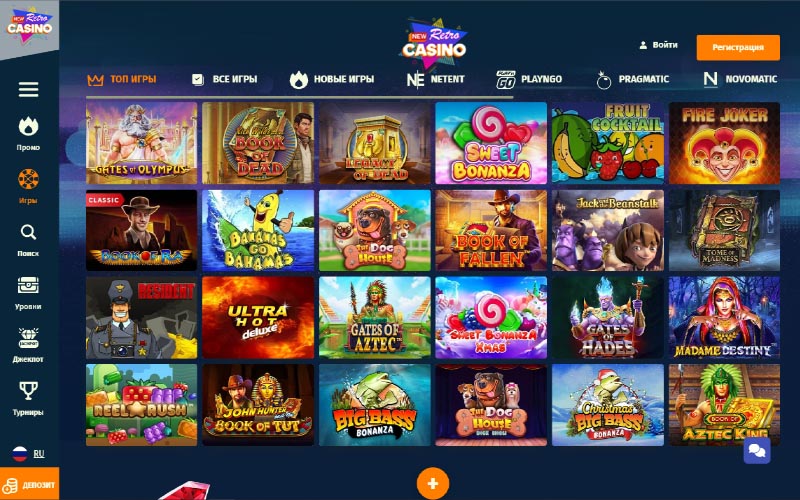Open the Gates of Olympus game thumbnail

click(x=142, y=143)
